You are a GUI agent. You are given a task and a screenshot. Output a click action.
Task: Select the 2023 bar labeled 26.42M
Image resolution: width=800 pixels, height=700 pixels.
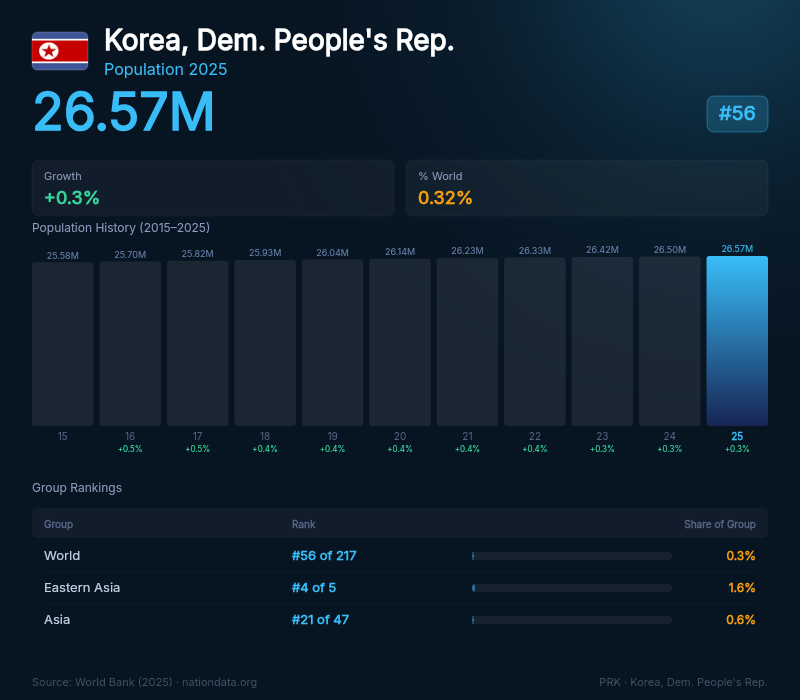click(602, 341)
